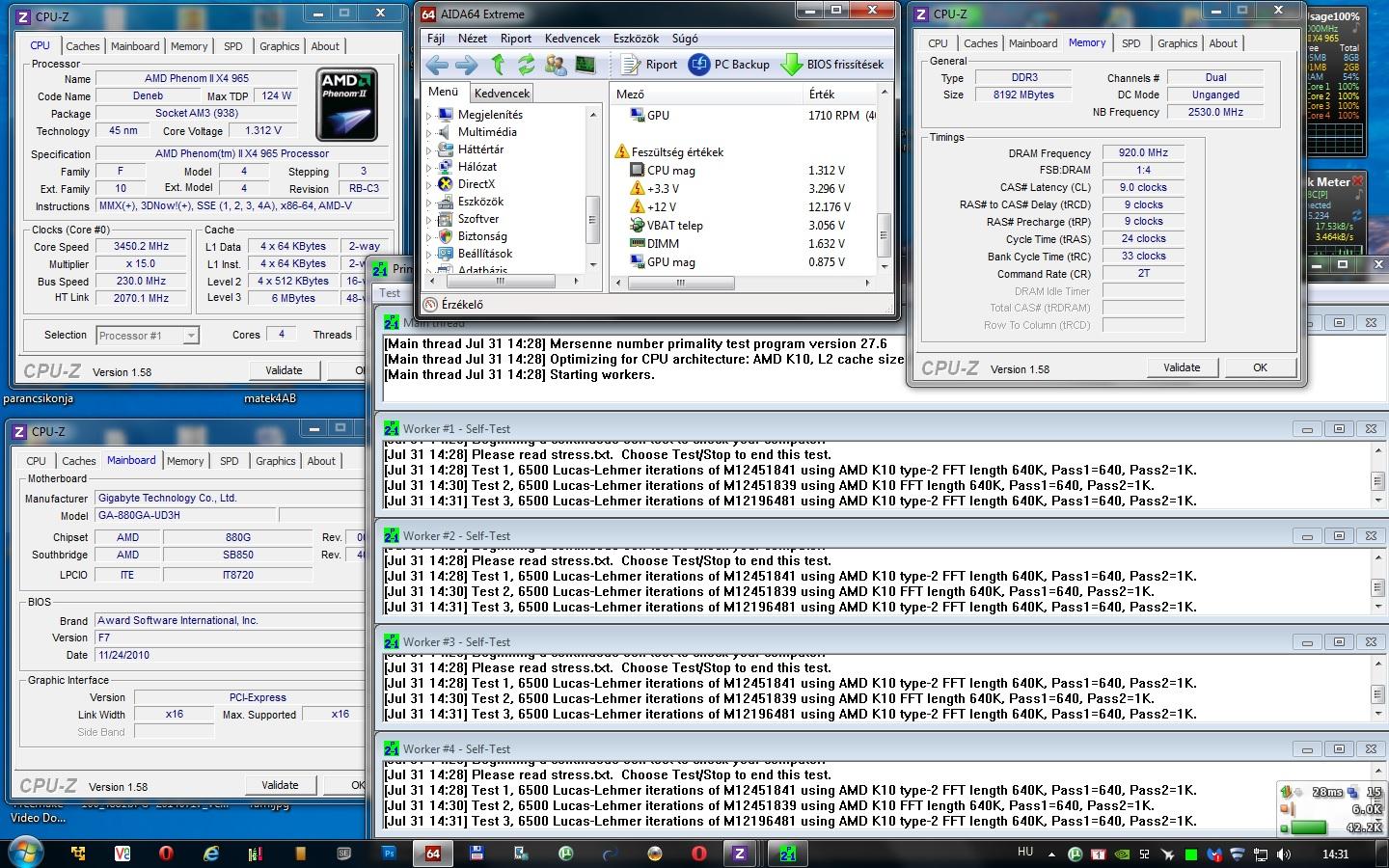Switch to CPU-Z purple Z taskbar button
This screenshot has height=868, width=1389.
click(740, 854)
